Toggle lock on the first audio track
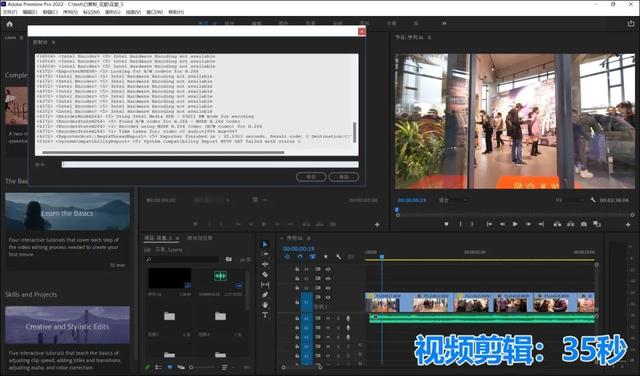This screenshot has width=640, height=376. click(297, 318)
